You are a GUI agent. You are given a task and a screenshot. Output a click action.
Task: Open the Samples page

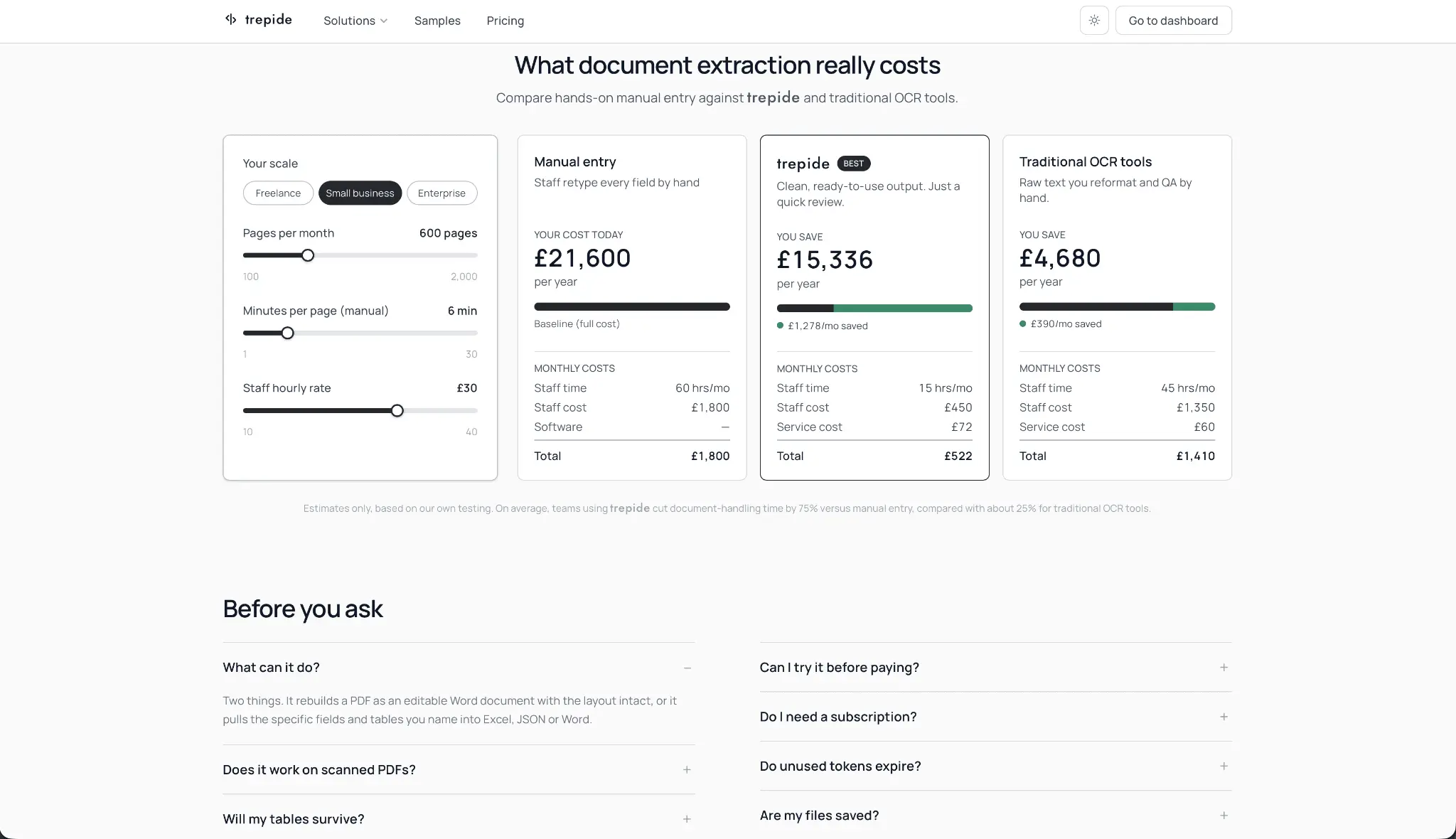437,21
